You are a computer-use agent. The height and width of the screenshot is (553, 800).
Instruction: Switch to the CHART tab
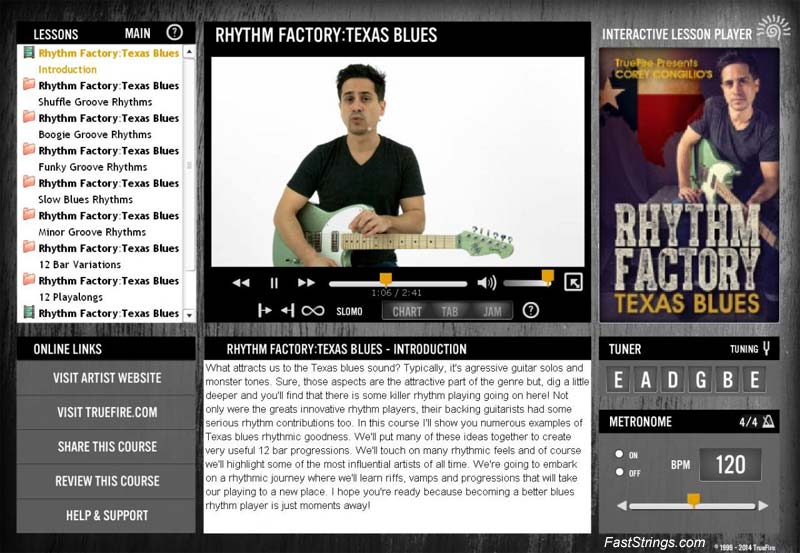(x=407, y=311)
